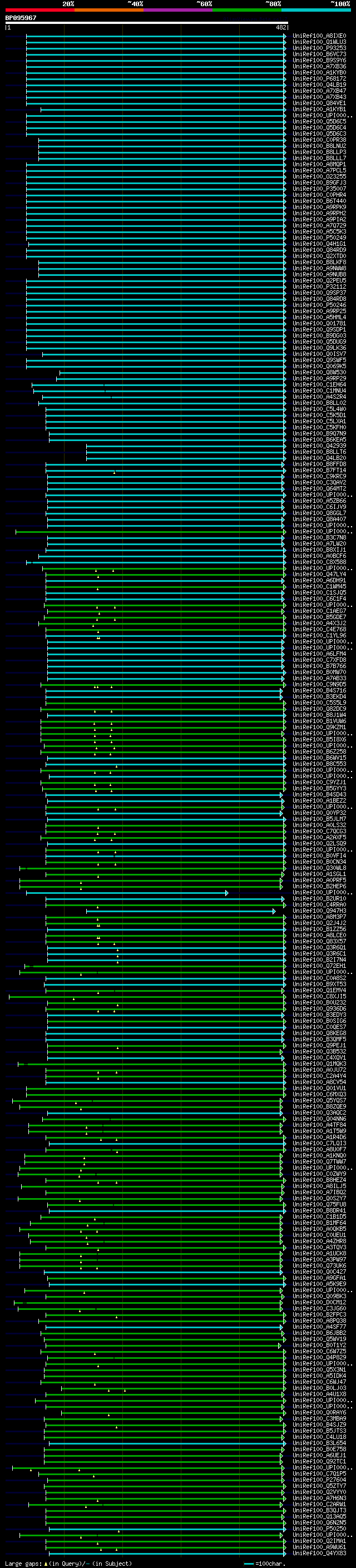Select hit label UniRef100_A9PIA2
356x1568 pixels.
coord(319,220)
